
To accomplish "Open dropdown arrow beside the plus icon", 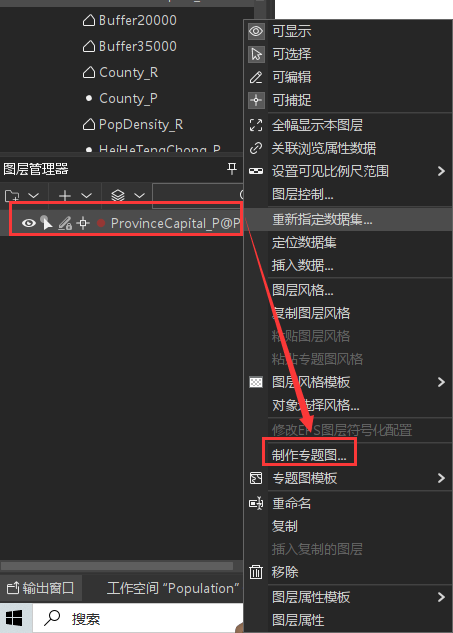I will pos(86,196).
